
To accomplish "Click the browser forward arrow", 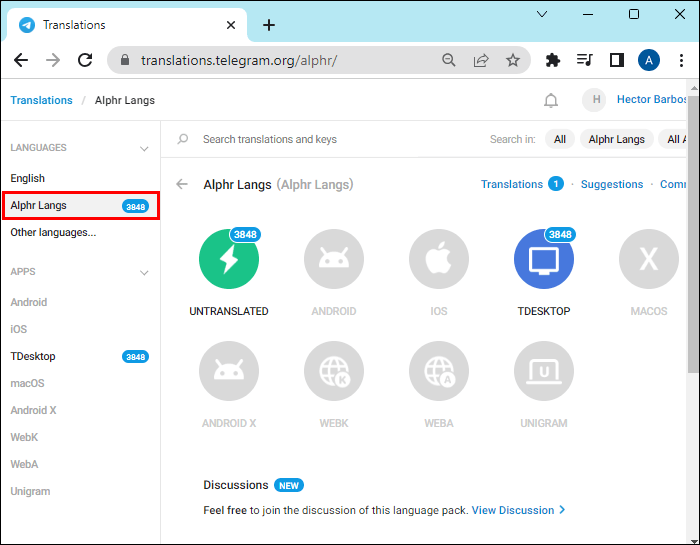I will click(53, 60).
